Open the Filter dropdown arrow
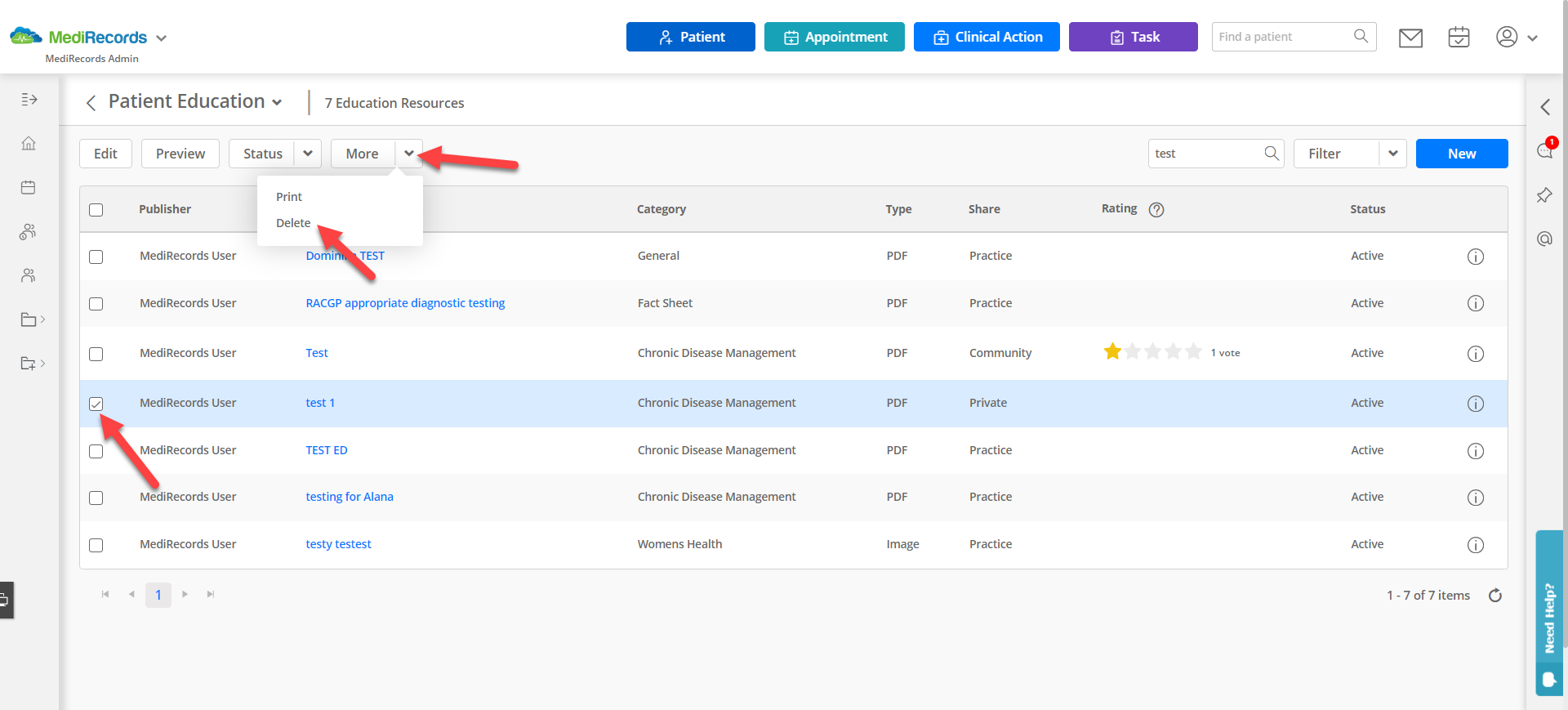Image resolution: width=1568 pixels, height=710 pixels. coord(1393,154)
